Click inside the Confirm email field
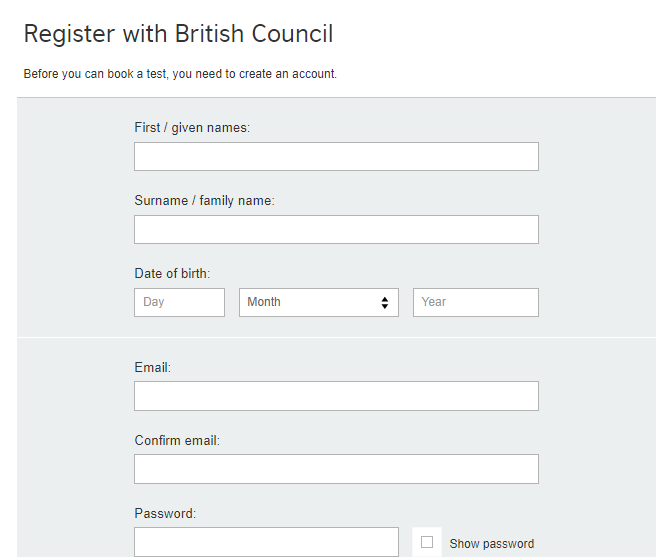This screenshot has width=656, height=557. pyautogui.click(x=336, y=469)
